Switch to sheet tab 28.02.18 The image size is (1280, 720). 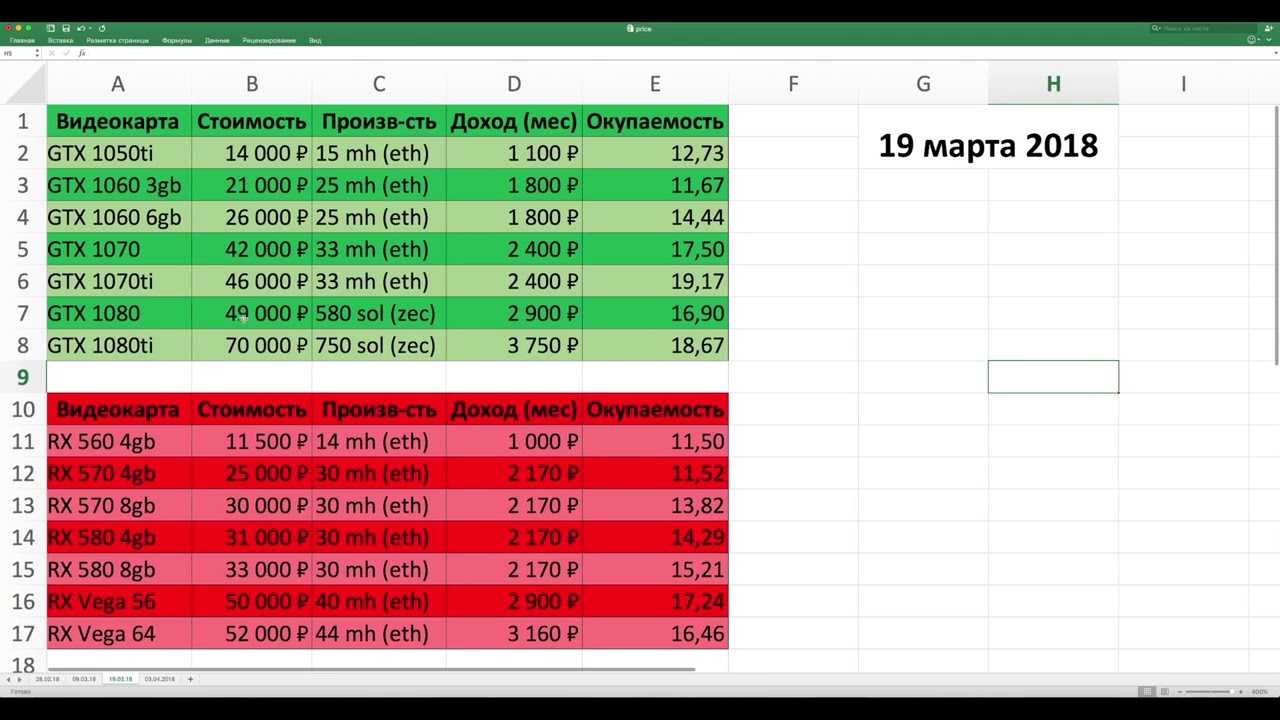coord(47,679)
